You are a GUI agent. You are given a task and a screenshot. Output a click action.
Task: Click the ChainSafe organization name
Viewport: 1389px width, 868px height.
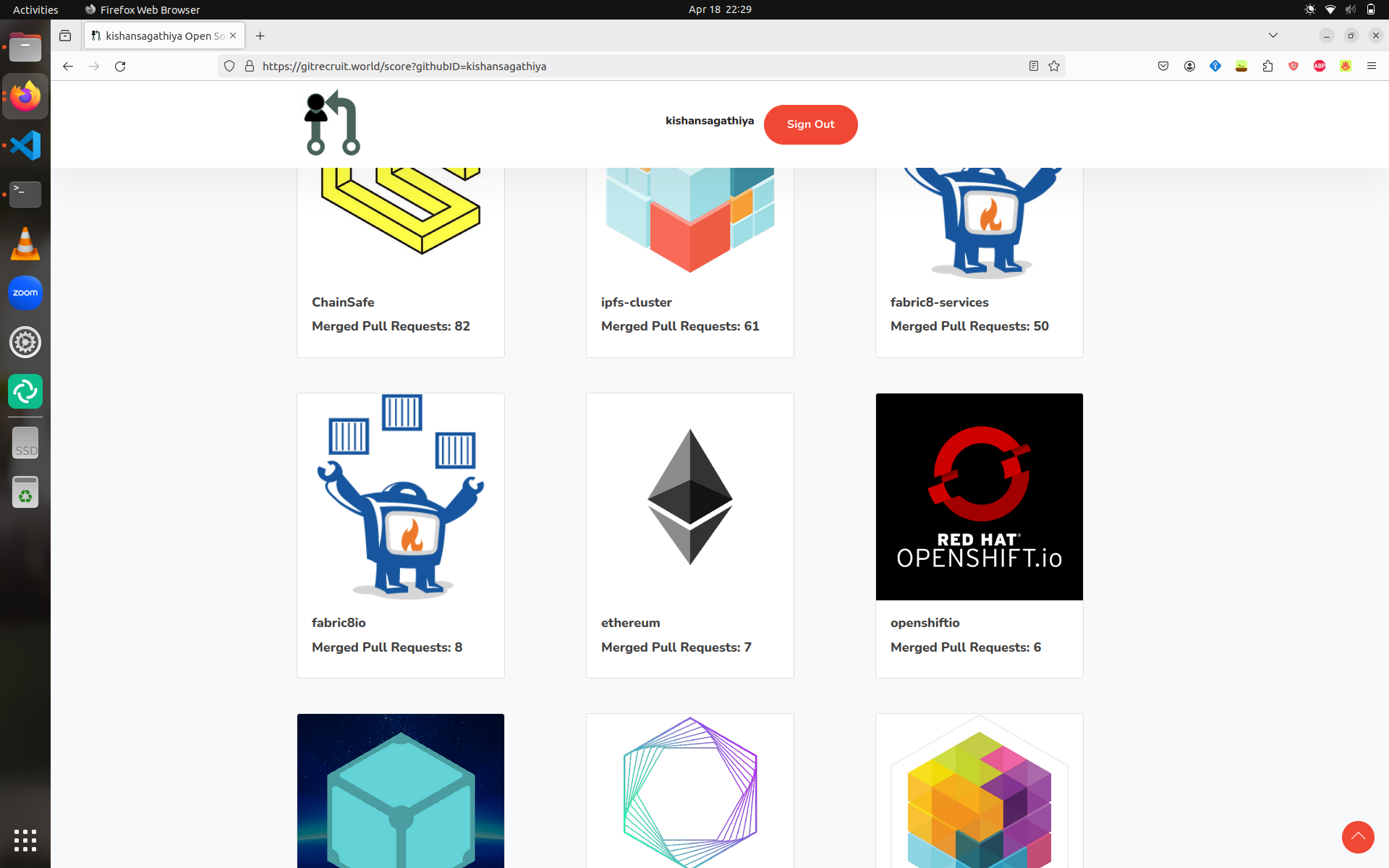coord(343,302)
